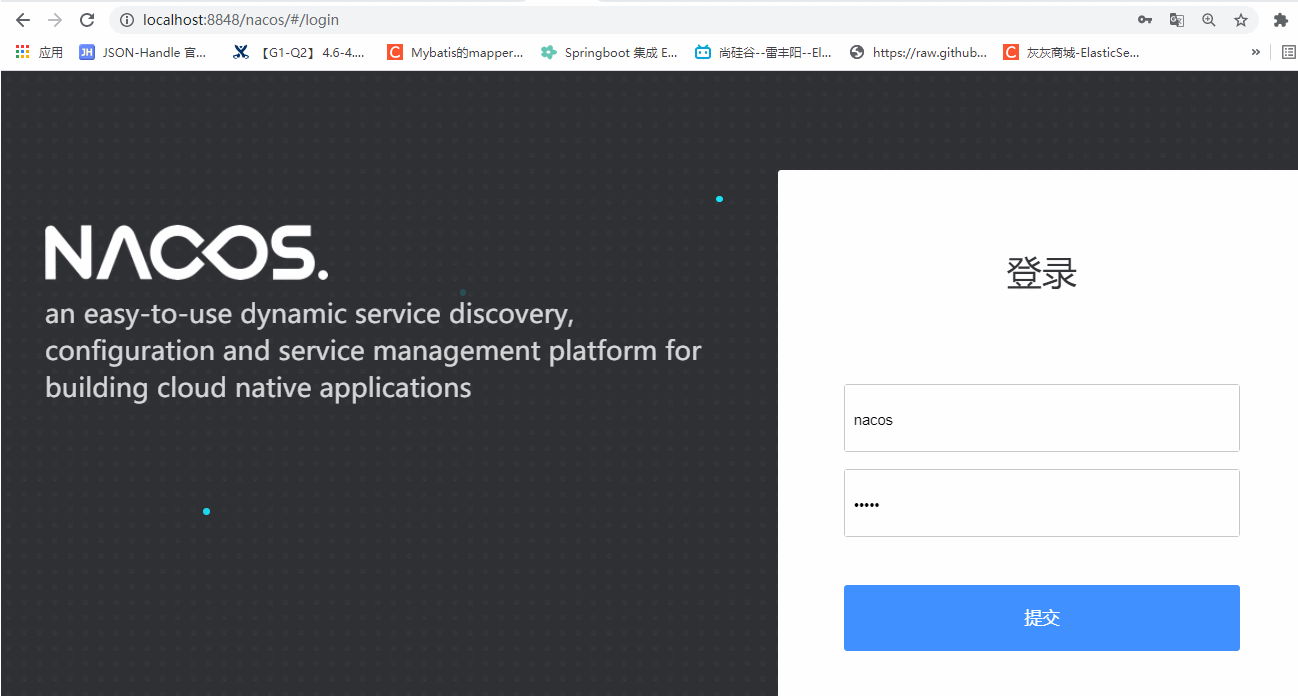Reload the Nacos login page
1298x696 pixels.
point(87,20)
